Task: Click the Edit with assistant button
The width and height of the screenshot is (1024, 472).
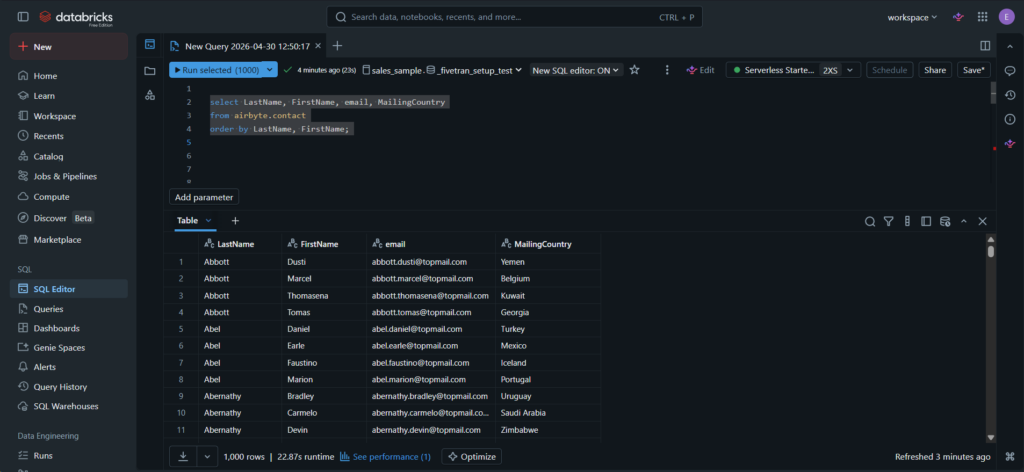Action: [x=700, y=70]
